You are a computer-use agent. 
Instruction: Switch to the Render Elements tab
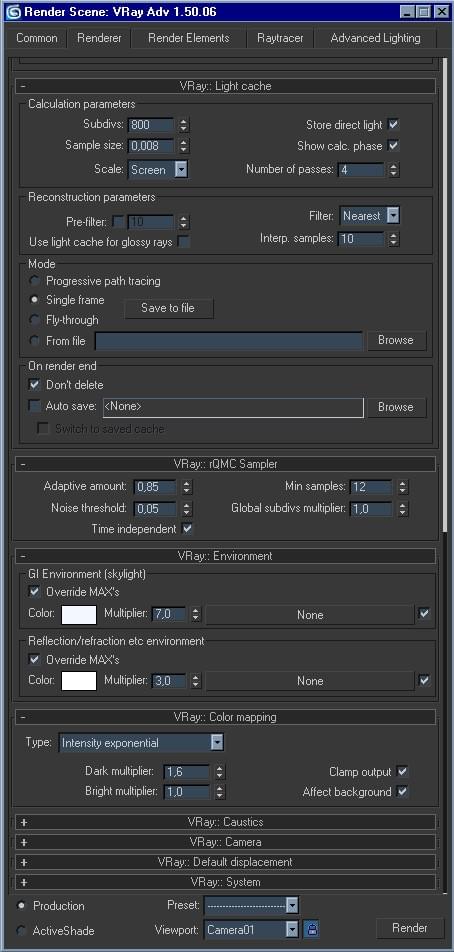point(189,38)
